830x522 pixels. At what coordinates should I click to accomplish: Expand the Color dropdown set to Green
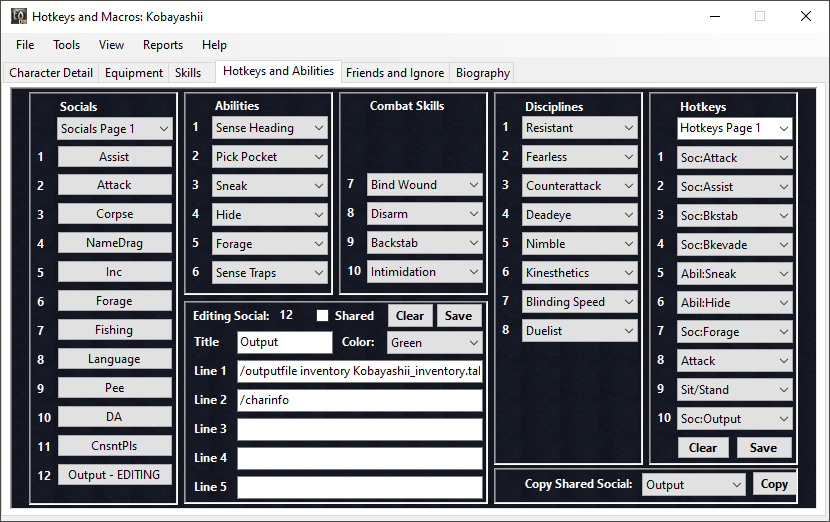[x=434, y=343]
